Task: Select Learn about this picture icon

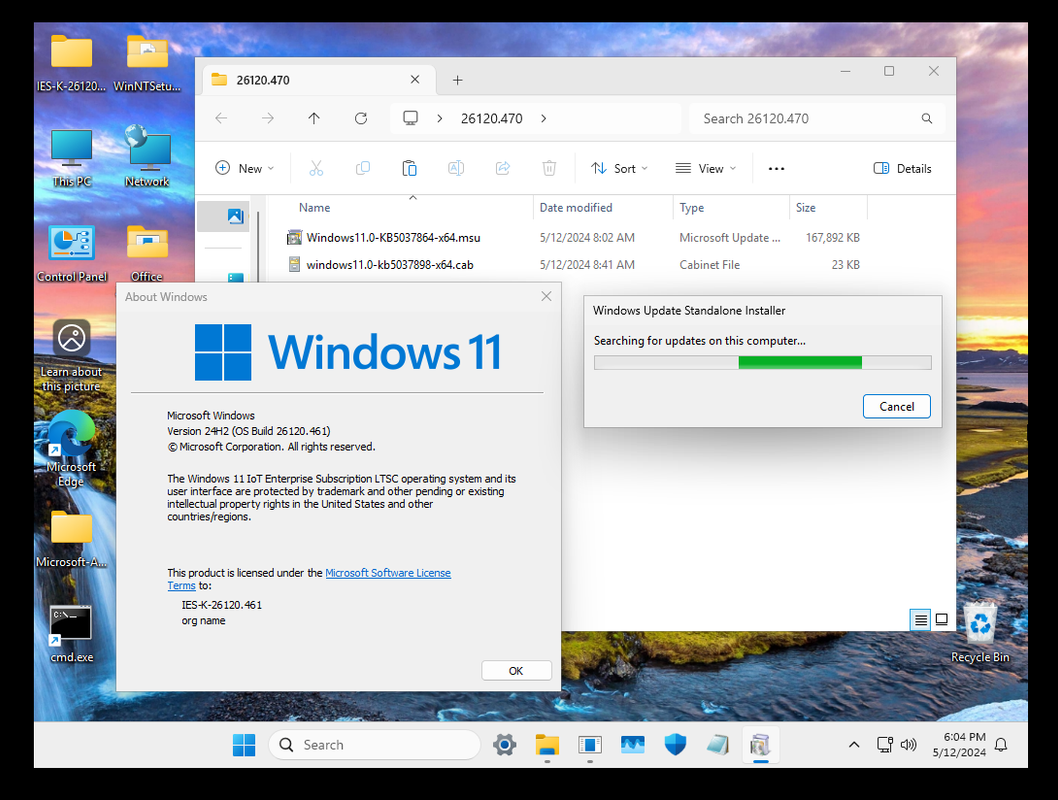Action: pos(72,356)
